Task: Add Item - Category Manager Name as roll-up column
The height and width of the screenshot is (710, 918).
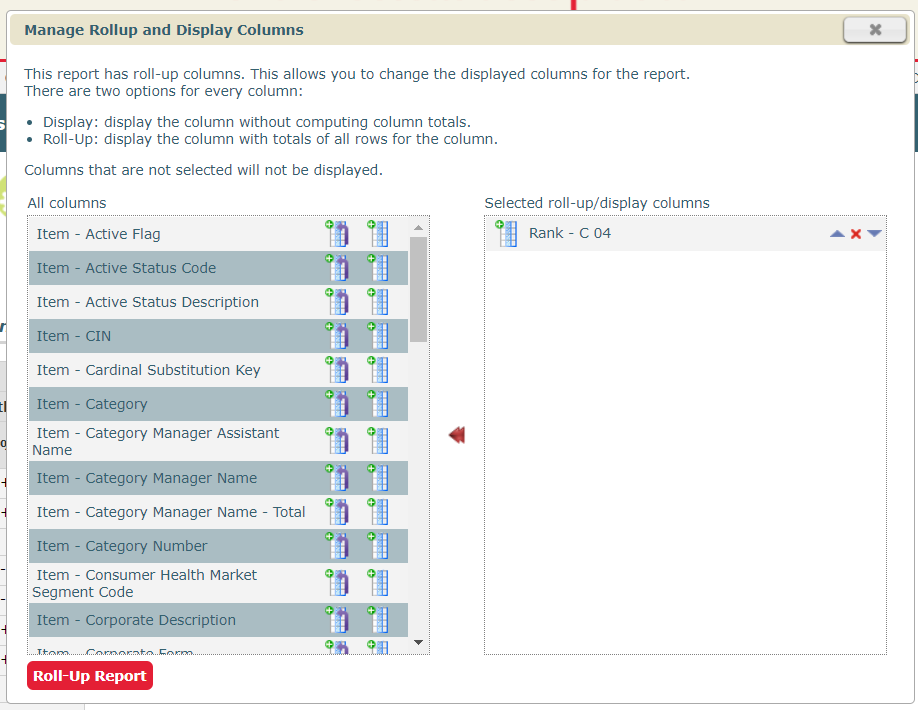Action: pos(337,478)
